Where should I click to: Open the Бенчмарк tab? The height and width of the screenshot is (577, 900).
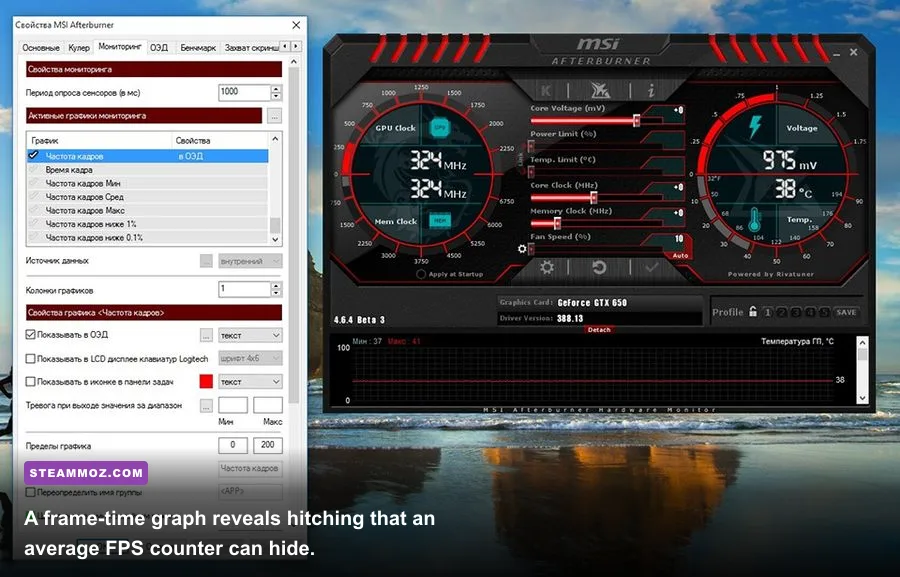pyautogui.click(x=198, y=48)
